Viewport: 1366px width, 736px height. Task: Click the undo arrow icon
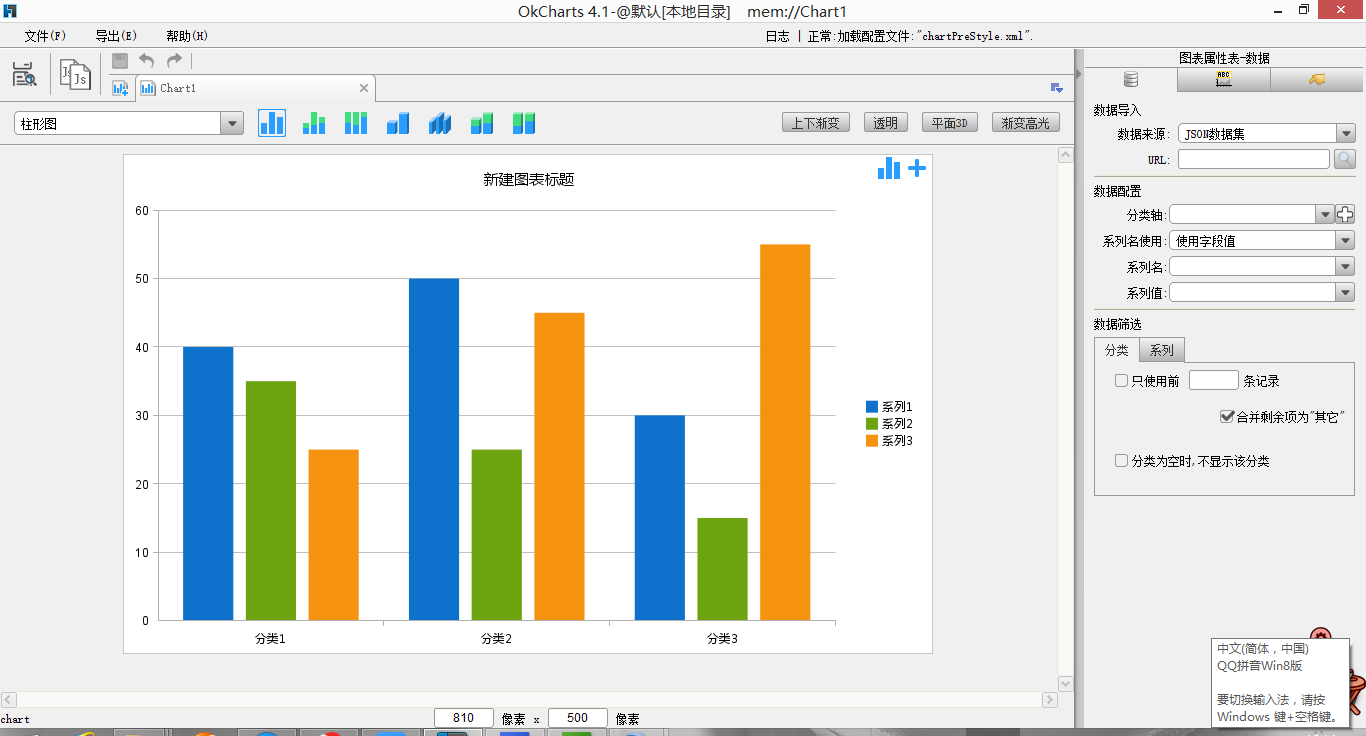pos(147,61)
